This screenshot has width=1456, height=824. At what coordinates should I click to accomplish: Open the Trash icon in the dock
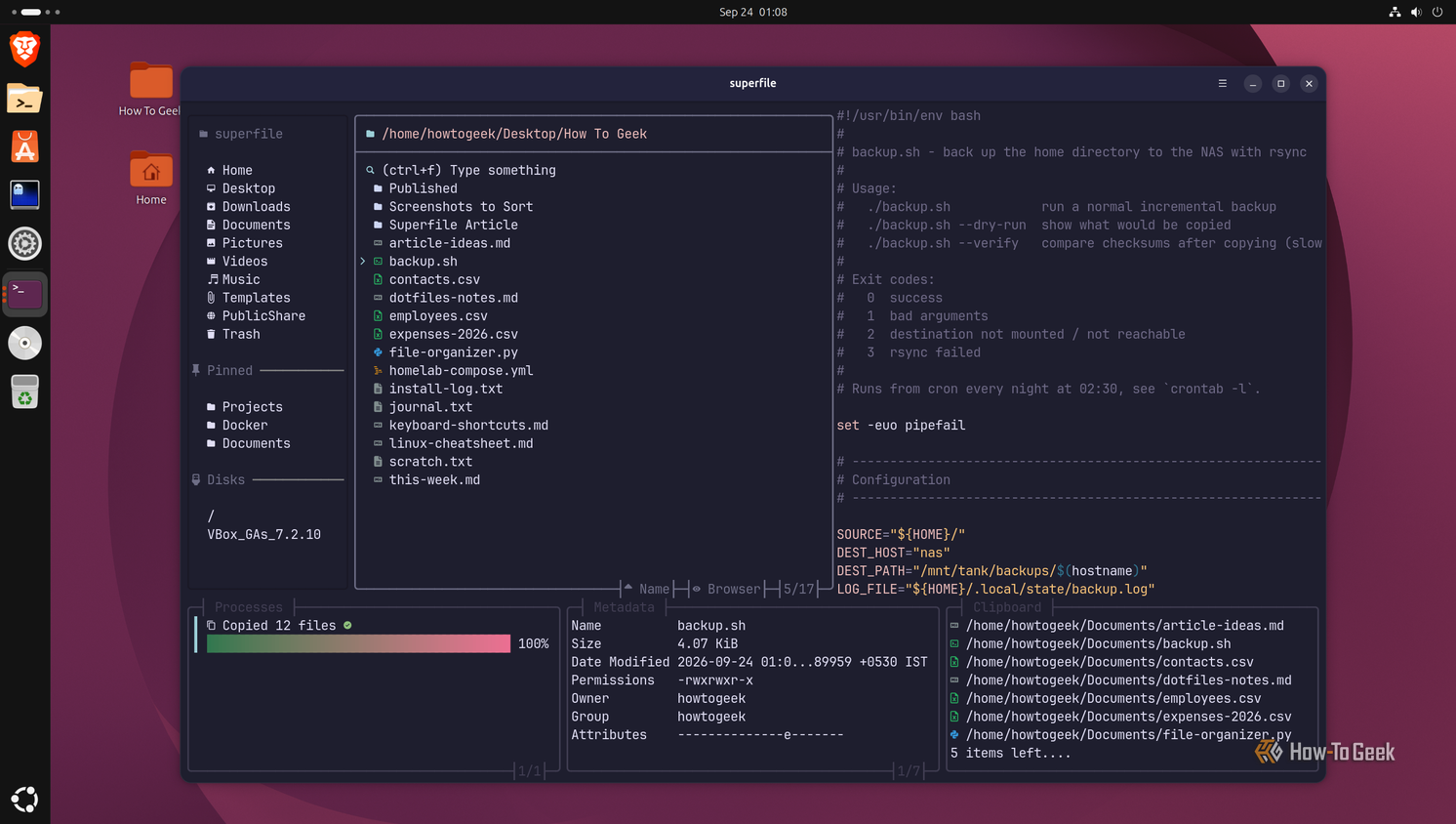pos(24,391)
